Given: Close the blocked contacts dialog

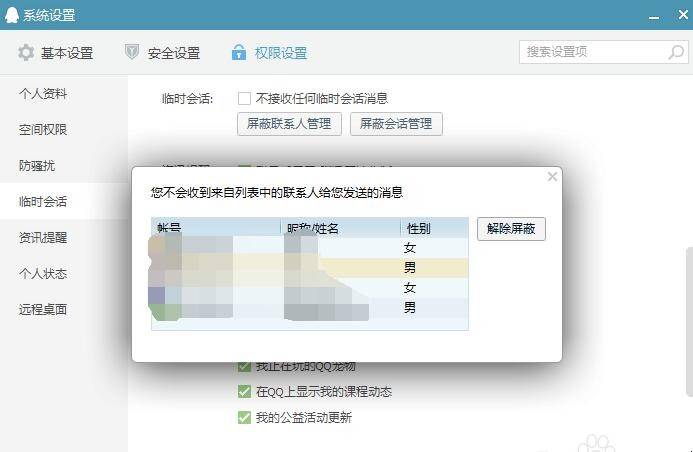Looking at the screenshot, I should pos(552,177).
